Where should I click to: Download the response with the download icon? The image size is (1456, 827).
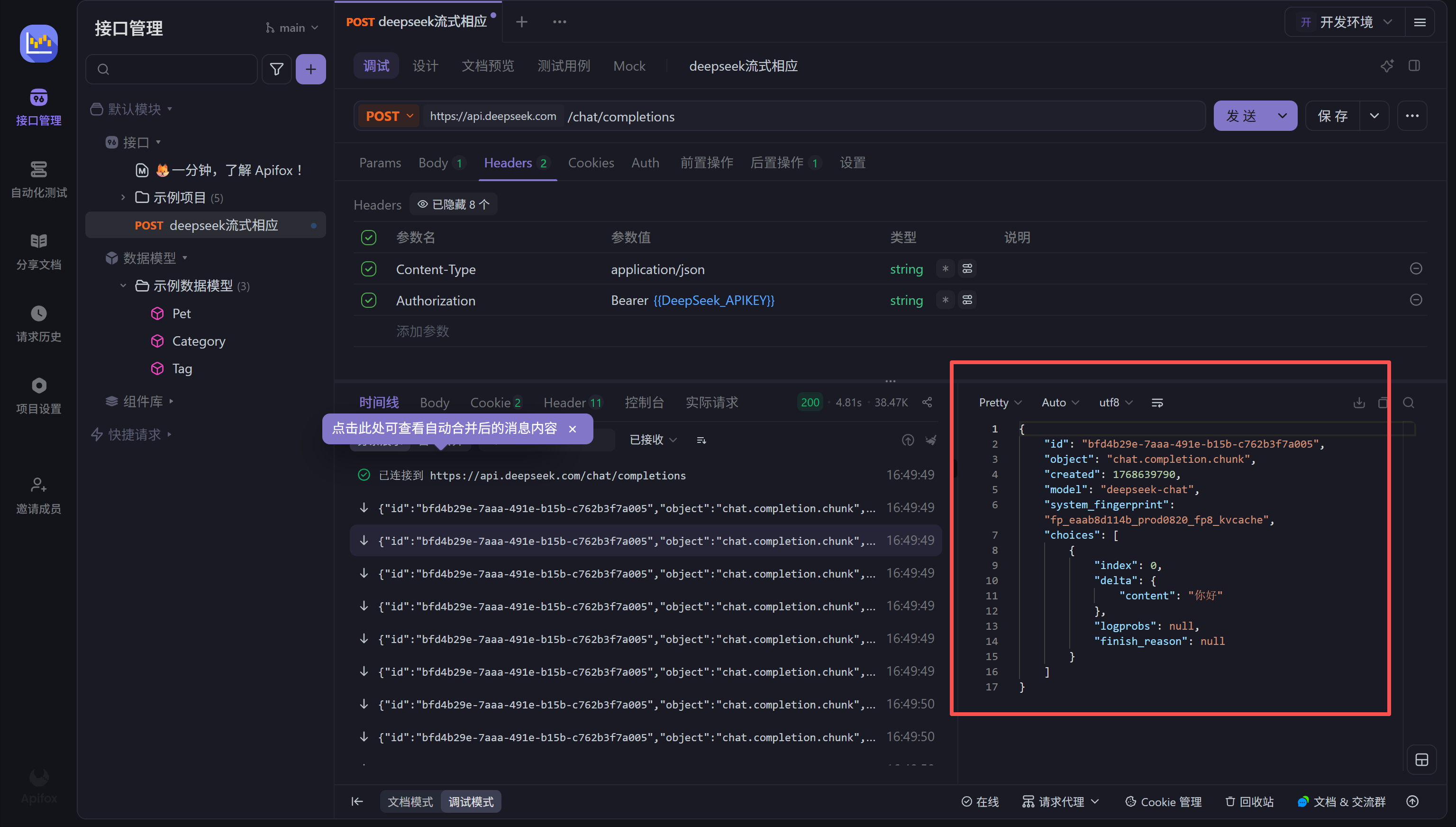coord(1359,403)
